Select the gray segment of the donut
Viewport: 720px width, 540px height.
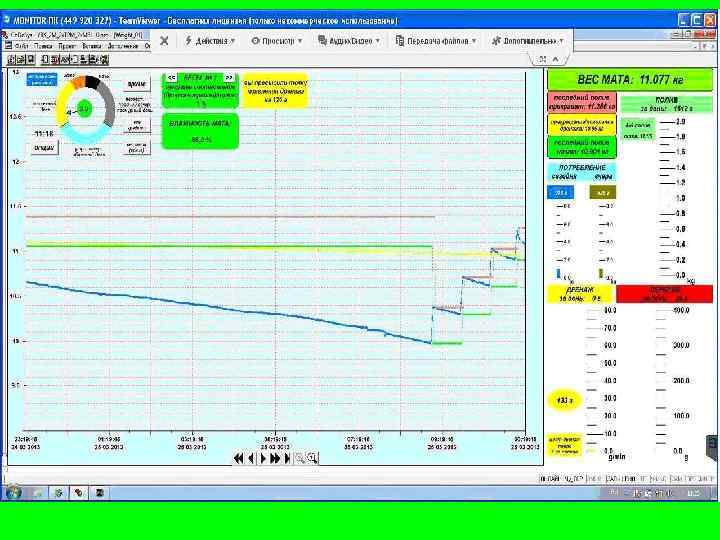coord(108,103)
